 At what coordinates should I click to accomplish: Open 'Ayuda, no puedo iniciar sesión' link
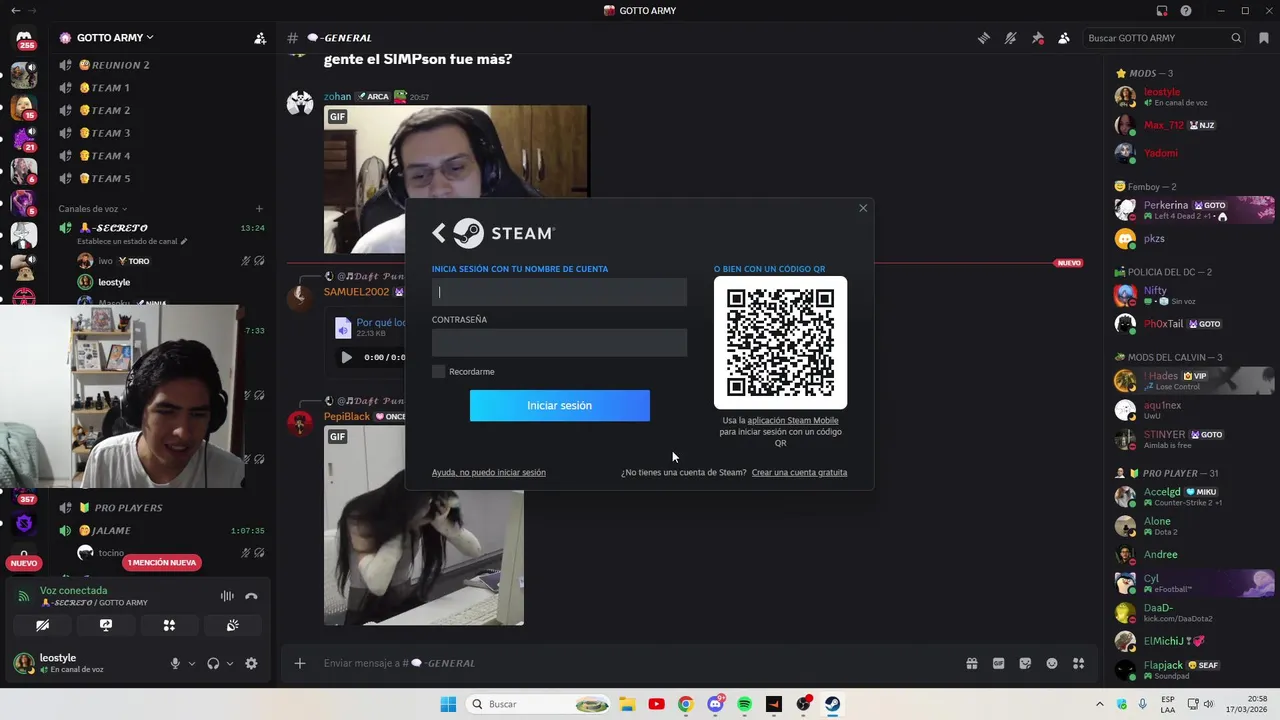click(x=489, y=472)
